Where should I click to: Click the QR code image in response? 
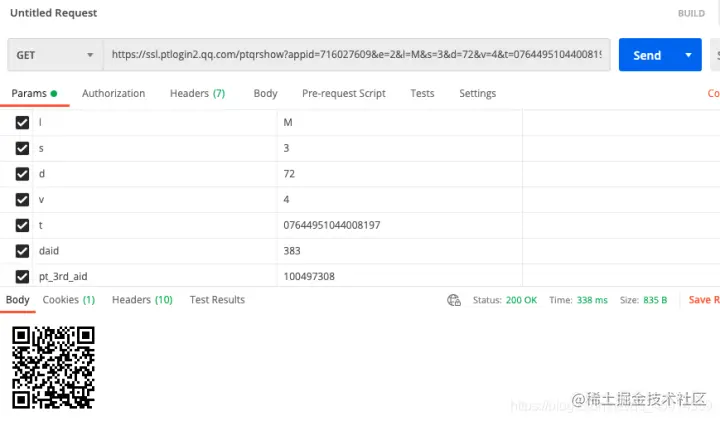click(x=53, y=368)
